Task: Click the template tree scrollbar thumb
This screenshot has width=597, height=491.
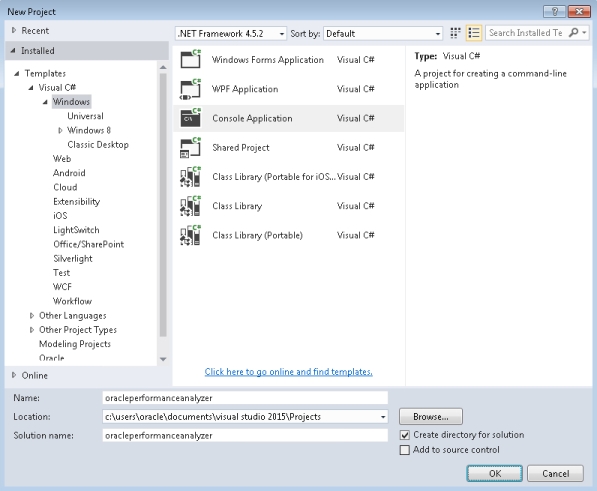Action: click(x=163, y=205)
